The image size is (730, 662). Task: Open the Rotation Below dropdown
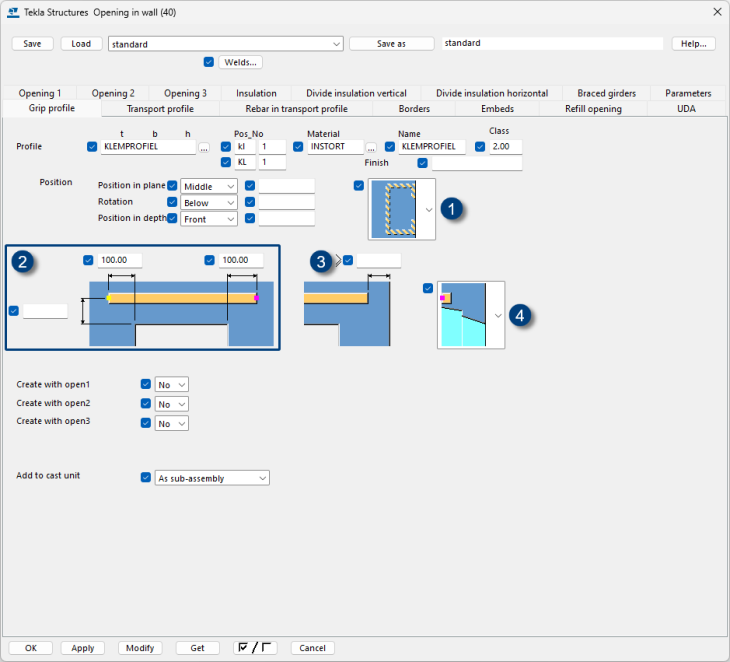[210, 202]
